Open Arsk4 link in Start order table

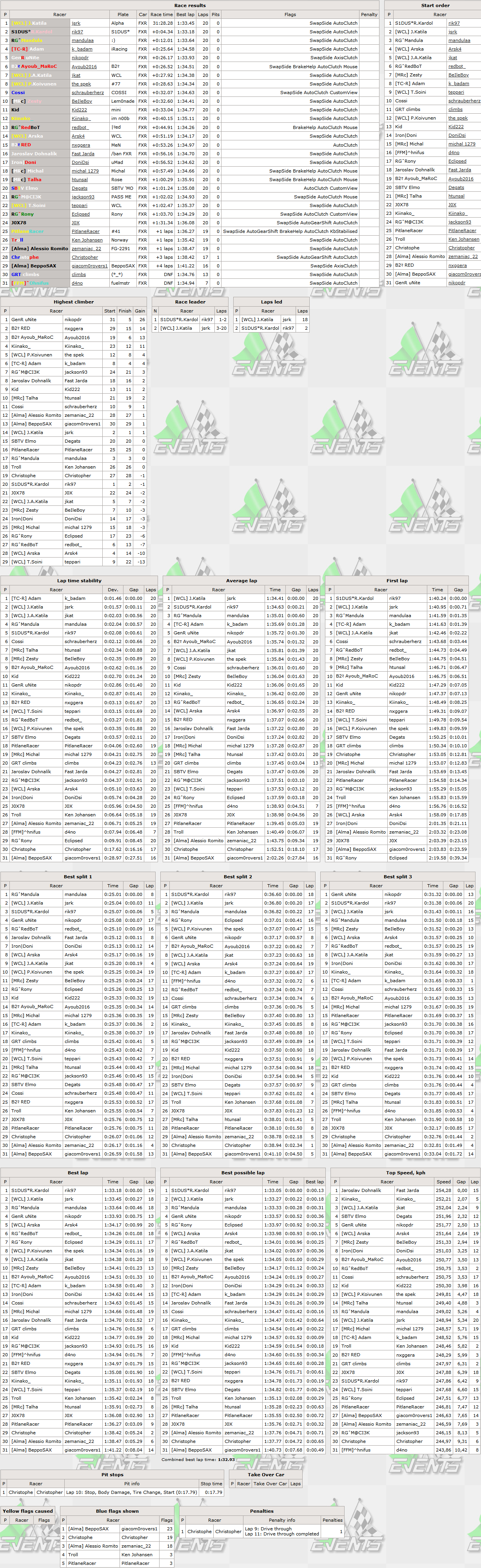[x=455, y=49]
